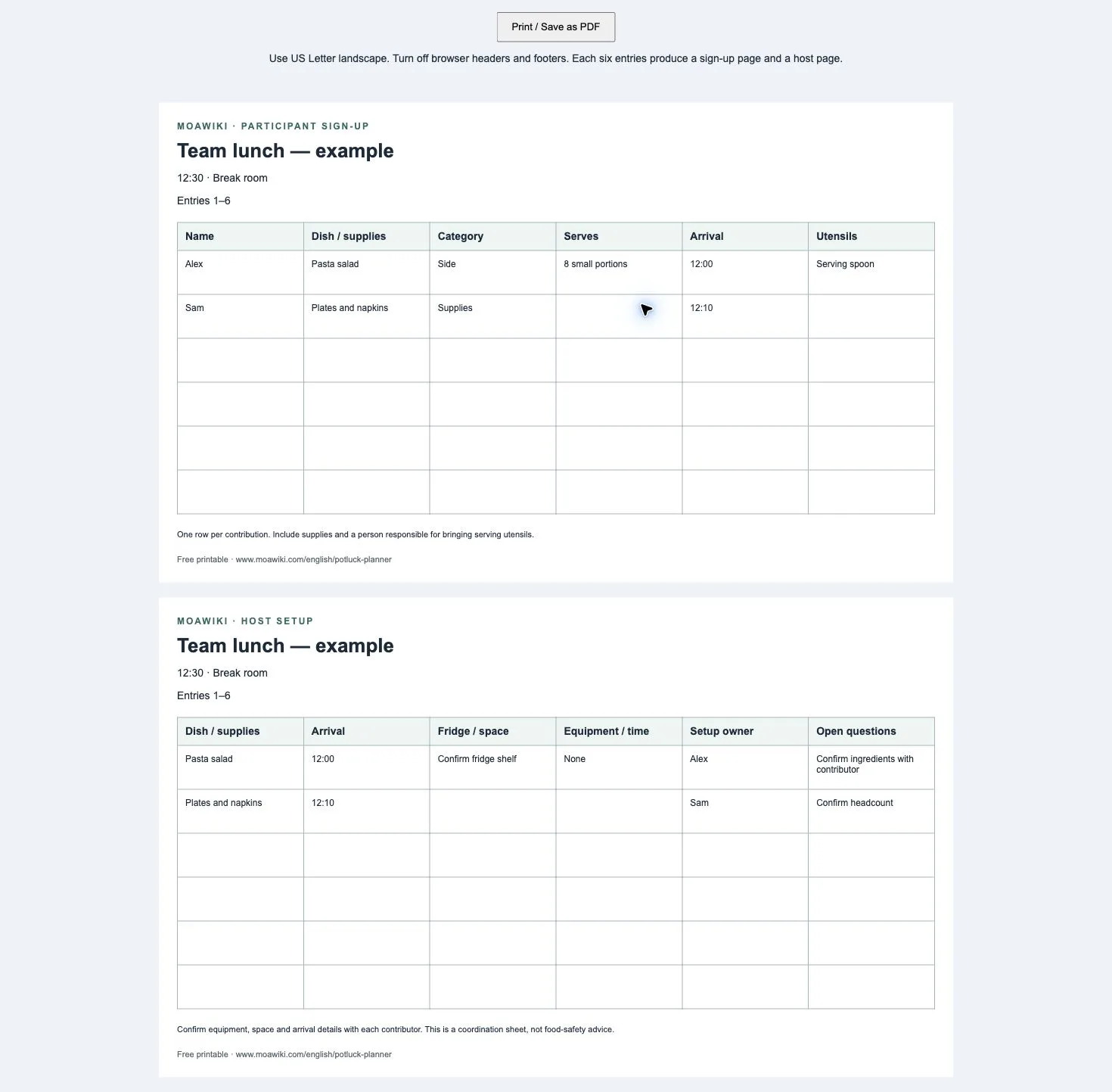Click the 'Setup owner' column header
1112x1092 pixels.
click(x=745, y=731)
